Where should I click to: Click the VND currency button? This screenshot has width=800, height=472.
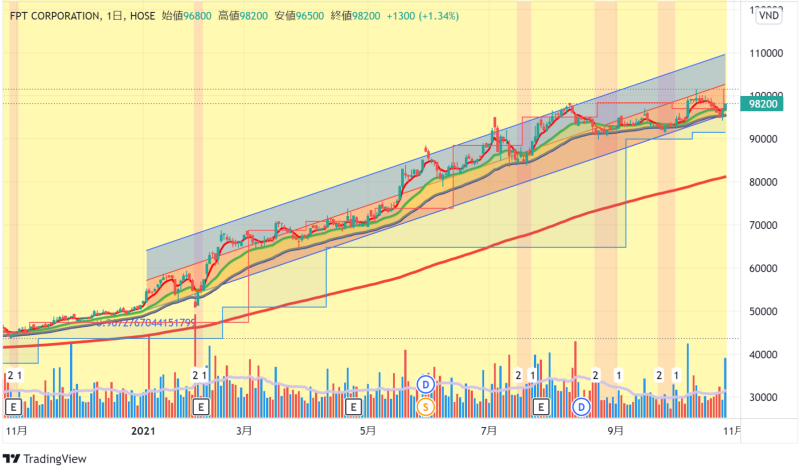click(768, 15)
